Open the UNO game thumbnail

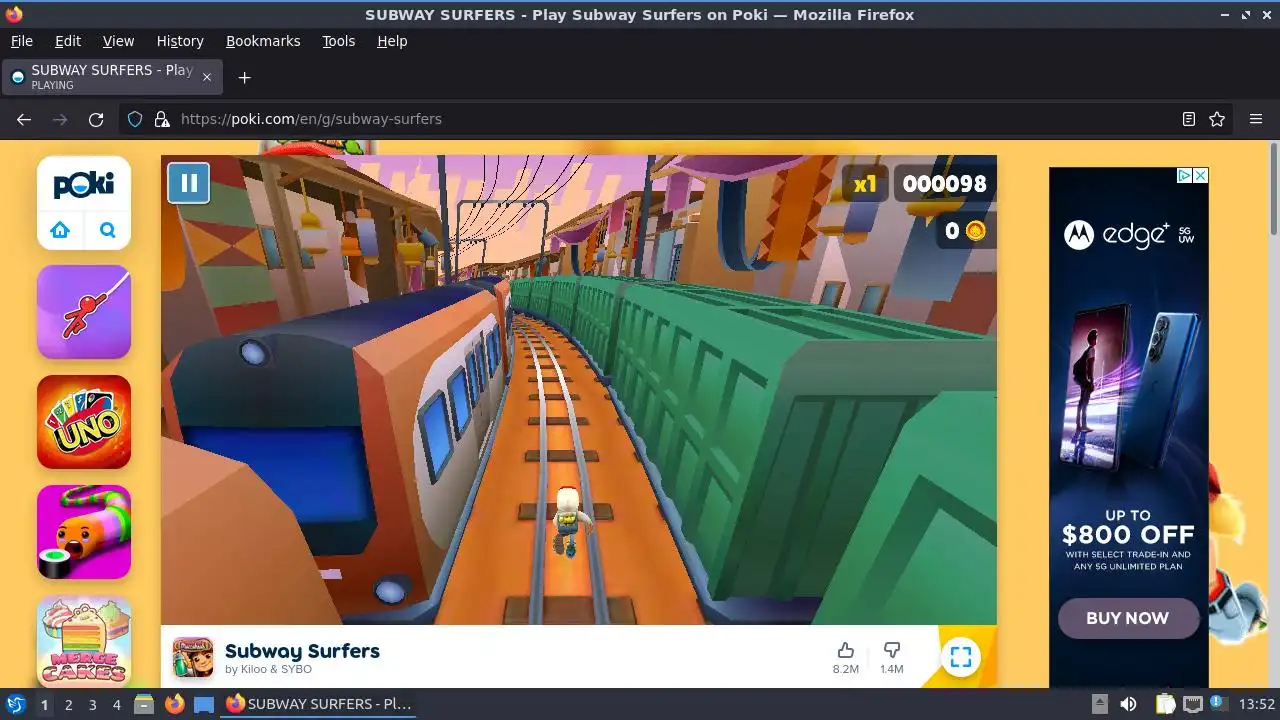pos(84,422)
